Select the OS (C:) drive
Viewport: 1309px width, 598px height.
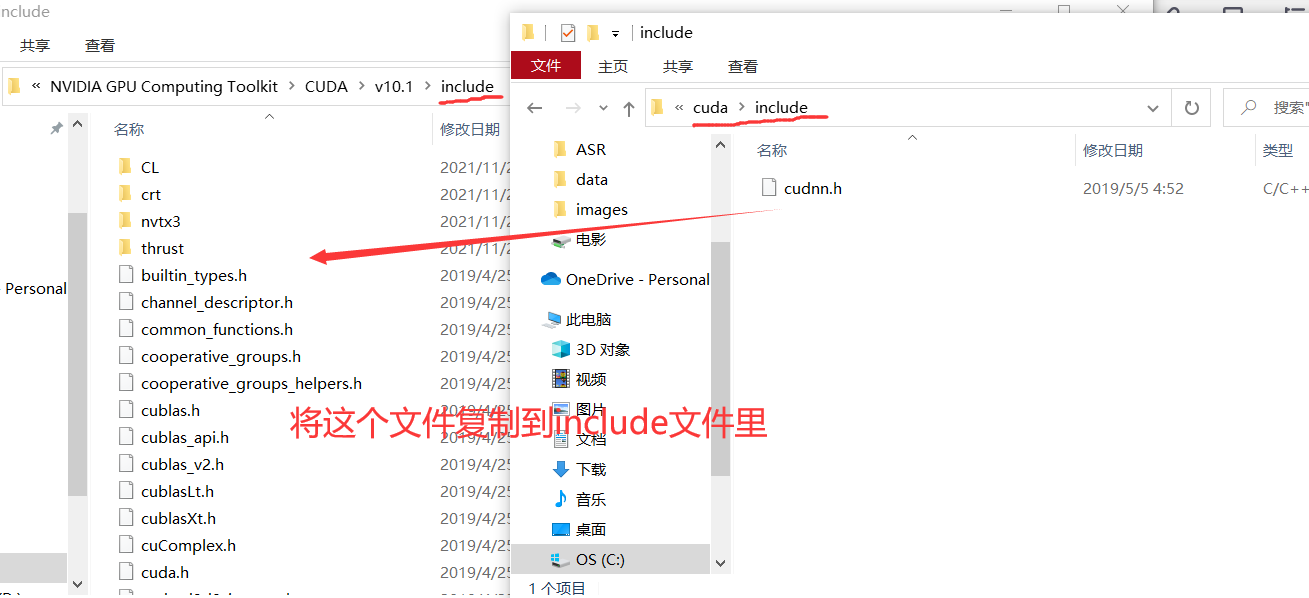coord(611,559)
